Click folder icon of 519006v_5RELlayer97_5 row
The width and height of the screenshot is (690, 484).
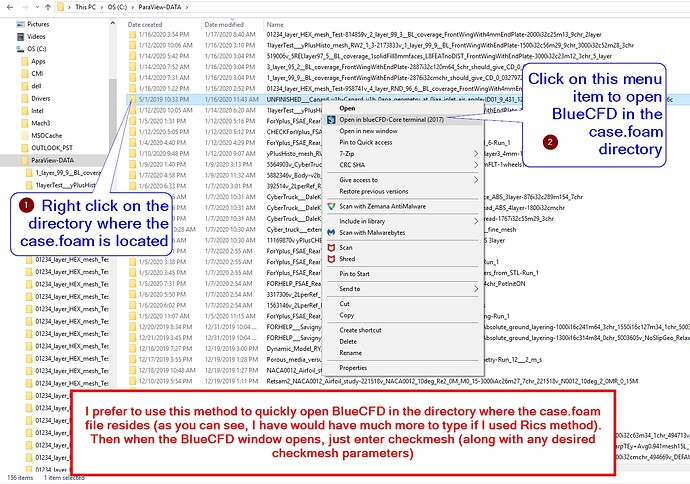(x=132, y=56)
